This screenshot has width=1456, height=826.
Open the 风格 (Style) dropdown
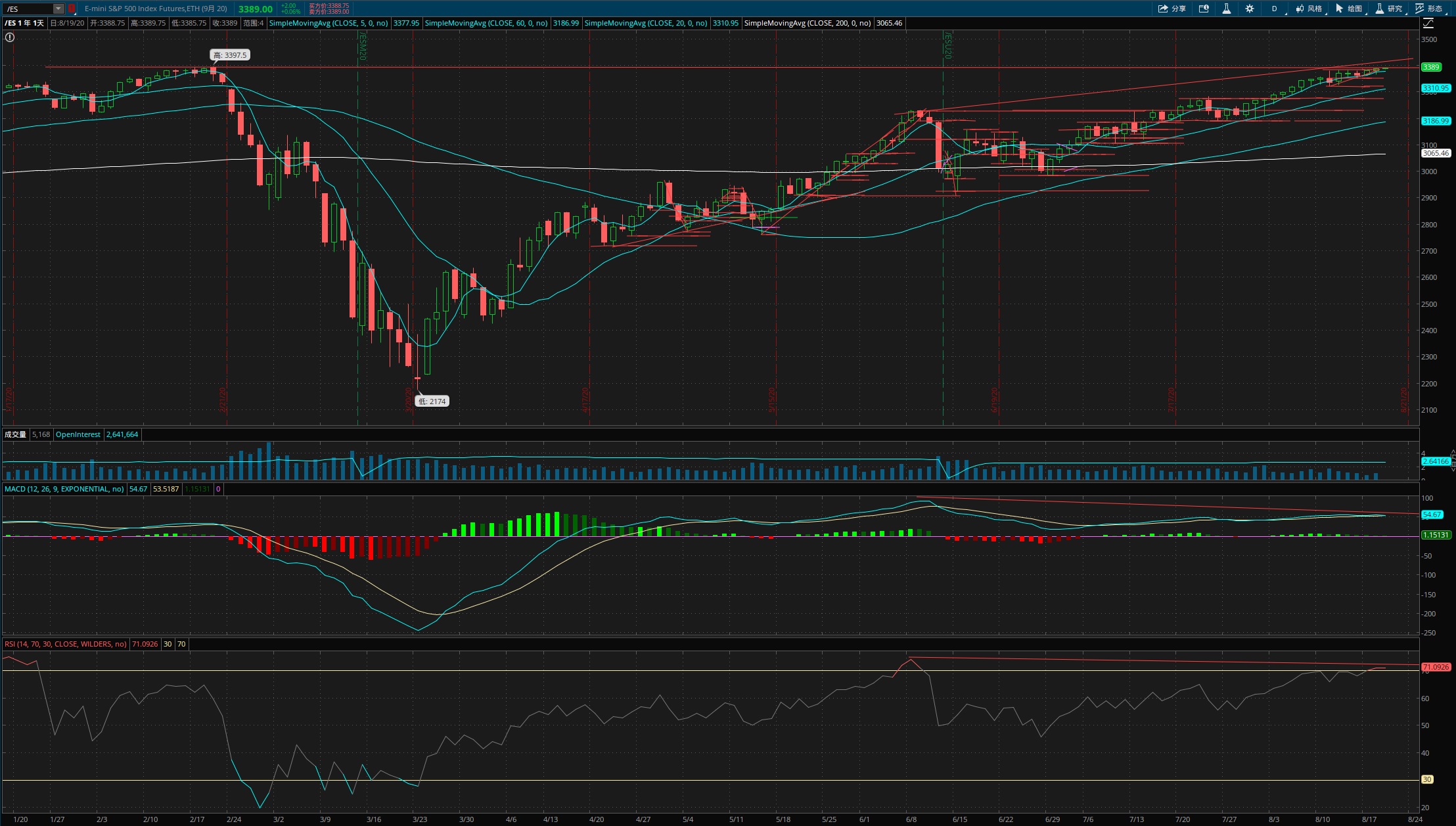(x=1309, y=9)
